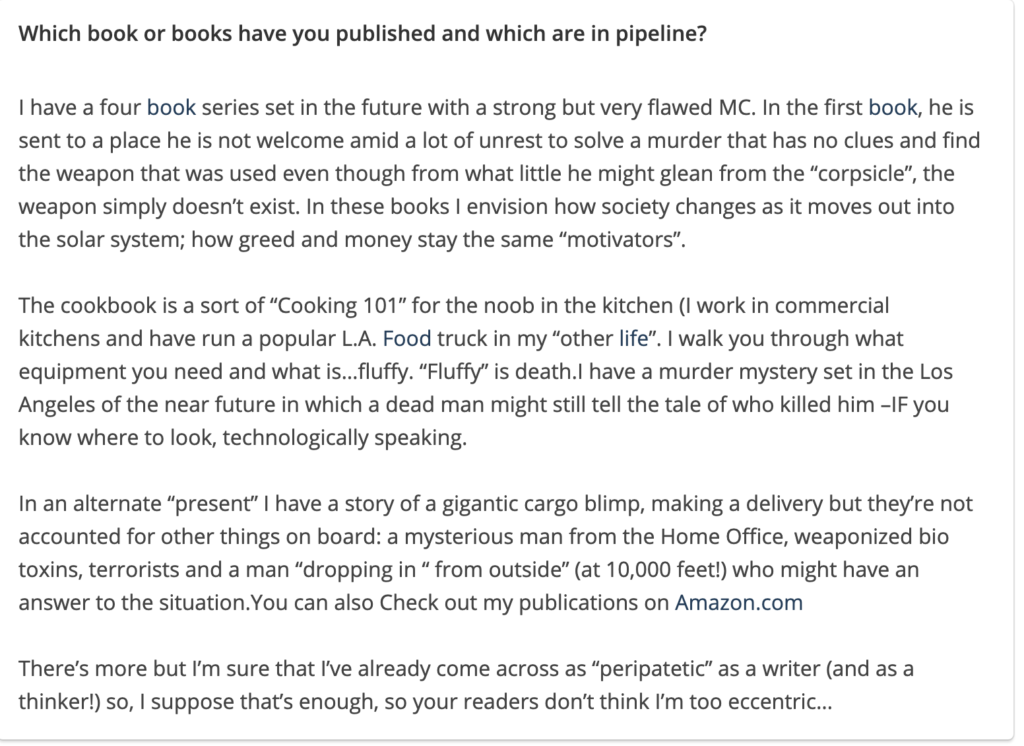
Task: Open the "life" link in "other life"
Action: (633, 338)
